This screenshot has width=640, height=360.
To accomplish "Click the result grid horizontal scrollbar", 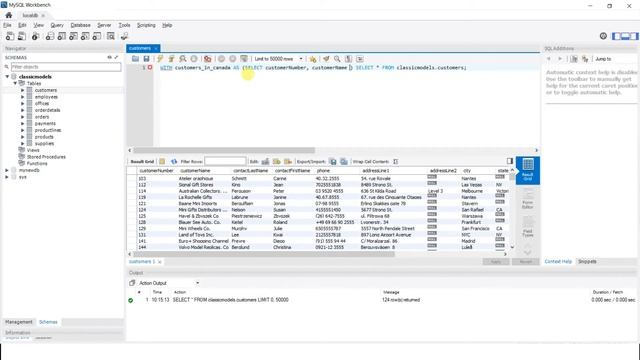I will [263, 254].
